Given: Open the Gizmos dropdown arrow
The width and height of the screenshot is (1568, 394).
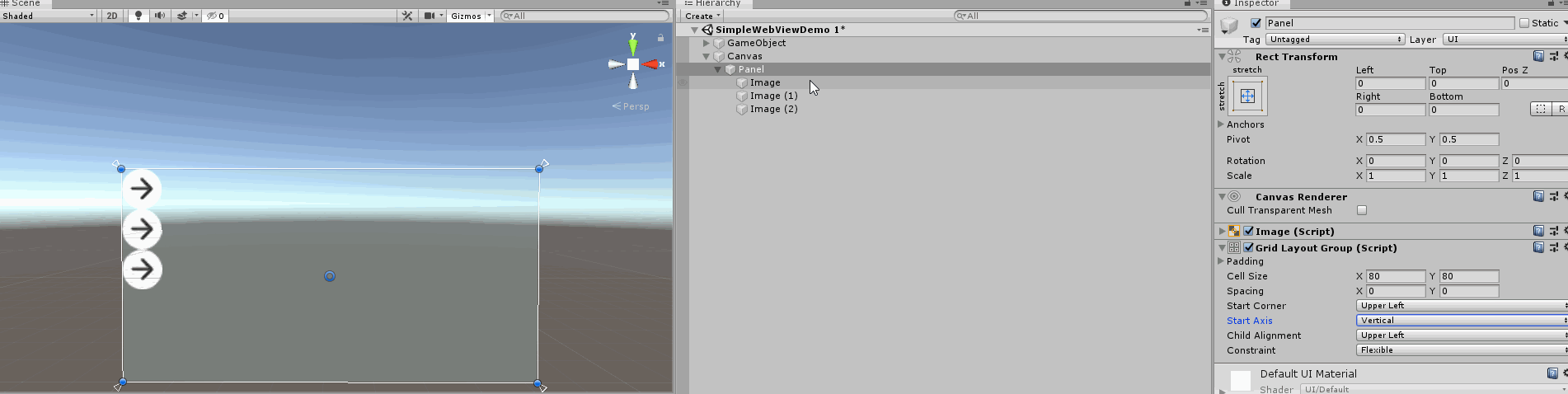Looking at the screenshot, I should tap(489, 16).
